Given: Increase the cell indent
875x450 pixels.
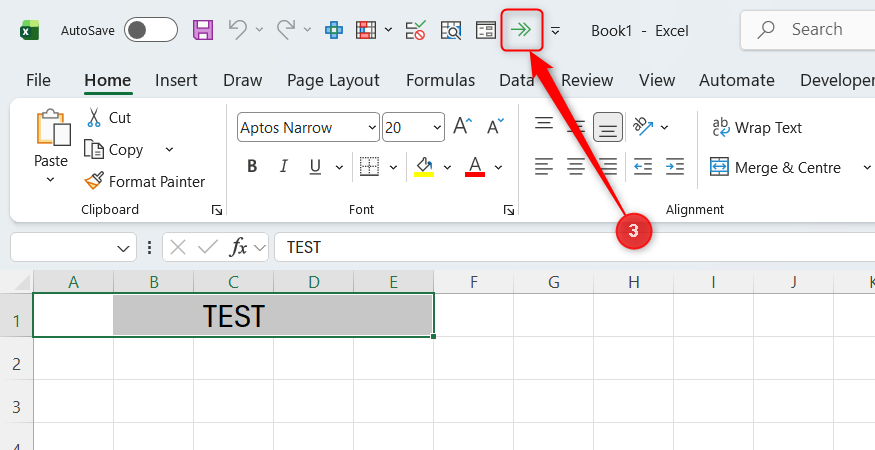Looking at the screenshot, I should click(675, 166).
